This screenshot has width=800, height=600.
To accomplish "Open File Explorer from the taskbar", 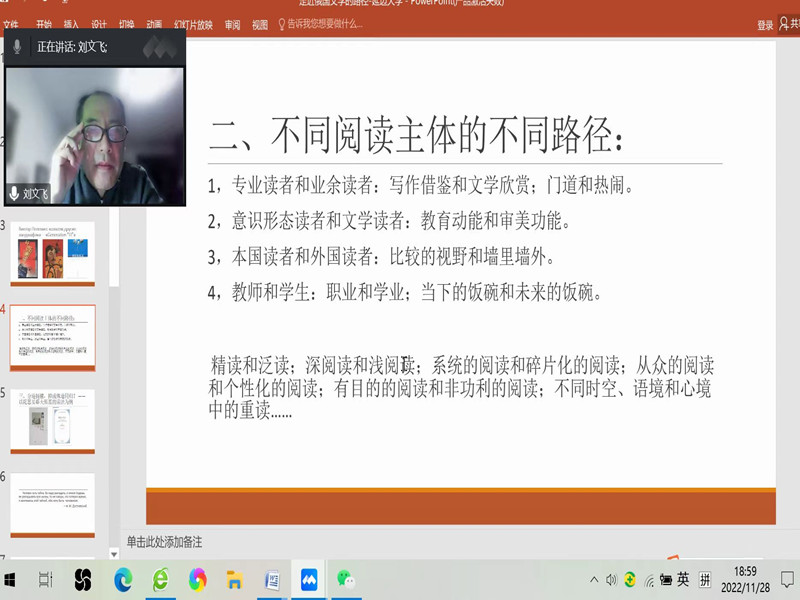I will (234, 579).
